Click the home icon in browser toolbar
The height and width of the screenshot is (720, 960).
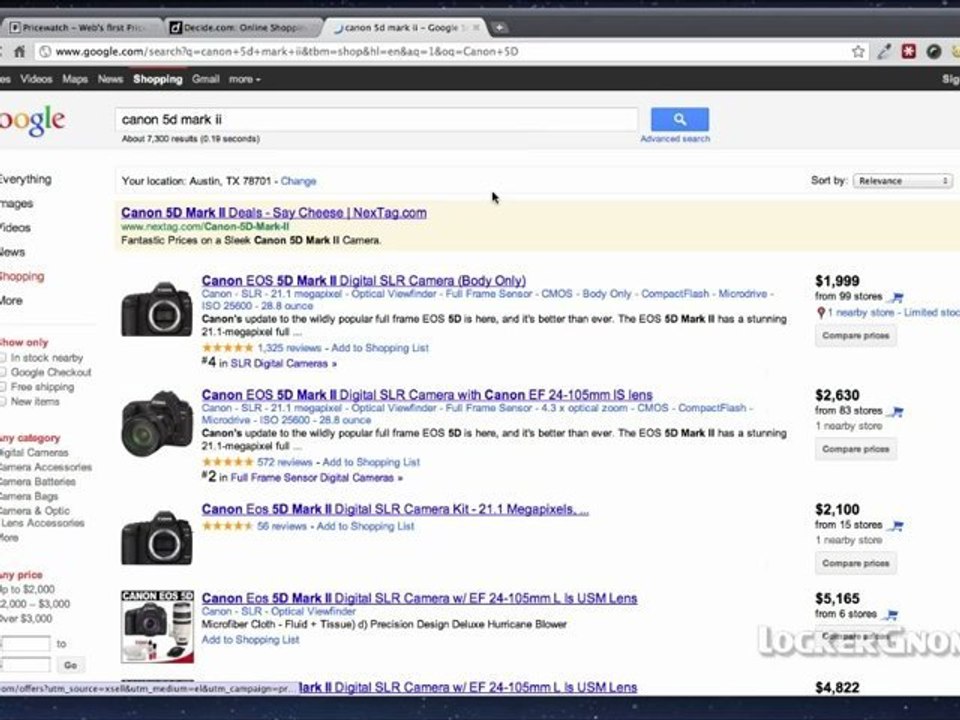pyautogui.click(x=20, y=52)
